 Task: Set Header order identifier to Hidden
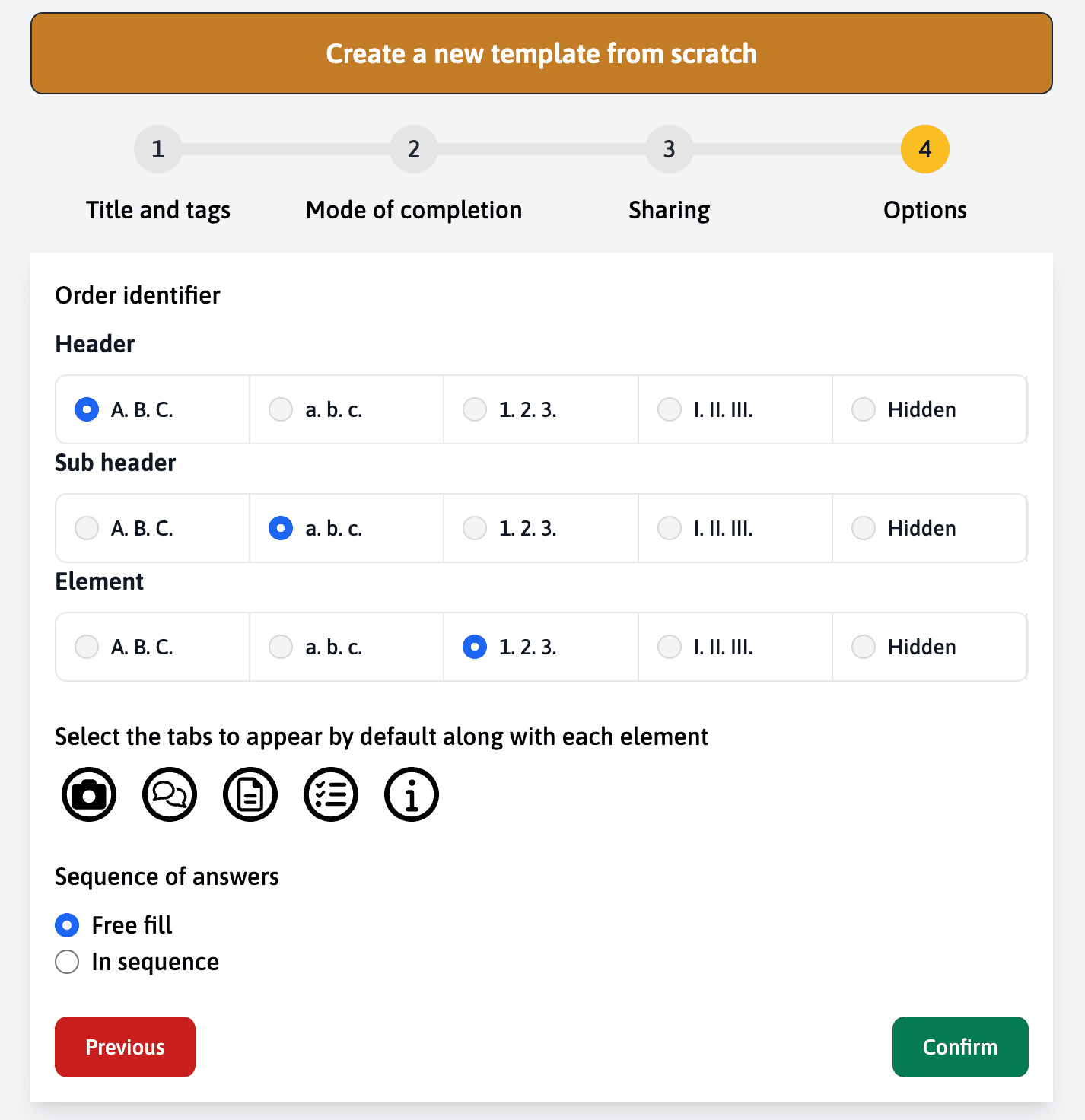[864, 409]
